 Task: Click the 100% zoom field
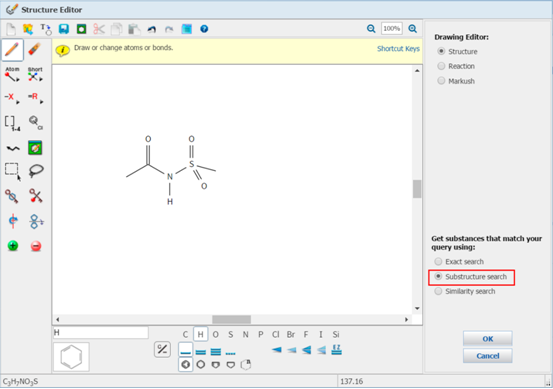tap(392, 29)
